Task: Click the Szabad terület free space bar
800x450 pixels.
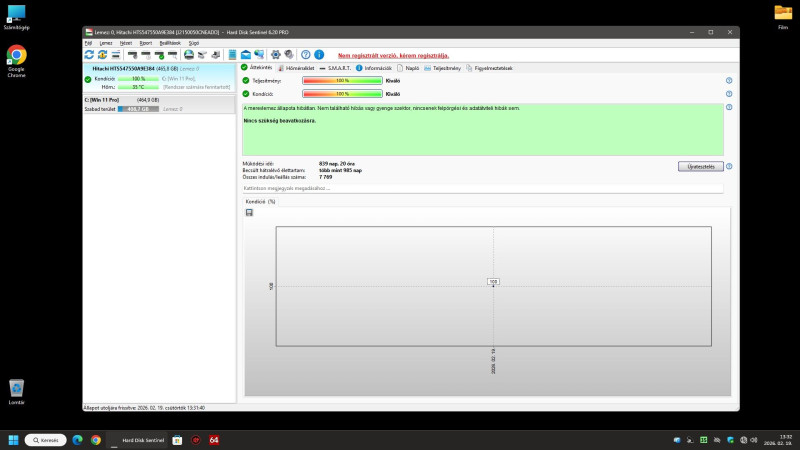Action: click(138, 109)
